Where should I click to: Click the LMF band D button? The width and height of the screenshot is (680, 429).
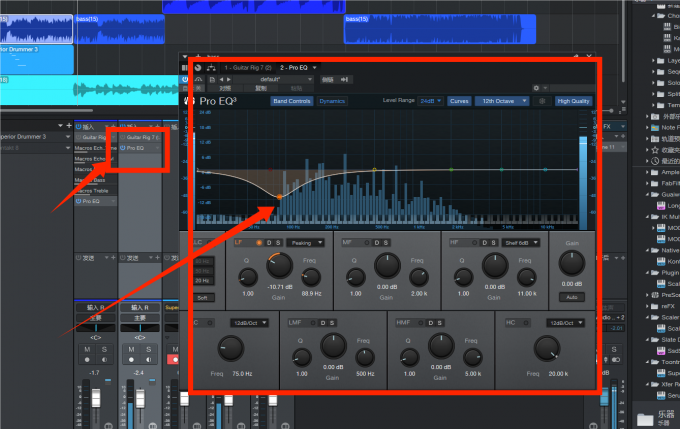pyautogui.click(x=323, y=323)
